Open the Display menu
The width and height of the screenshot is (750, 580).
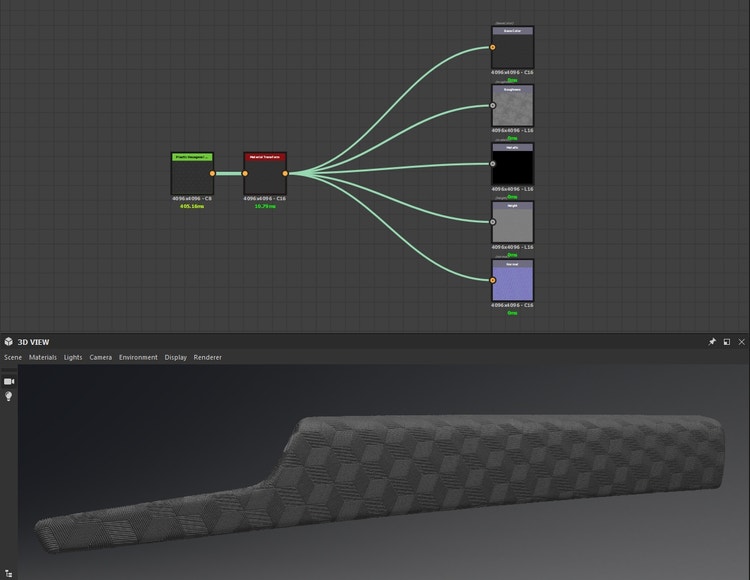176,357
